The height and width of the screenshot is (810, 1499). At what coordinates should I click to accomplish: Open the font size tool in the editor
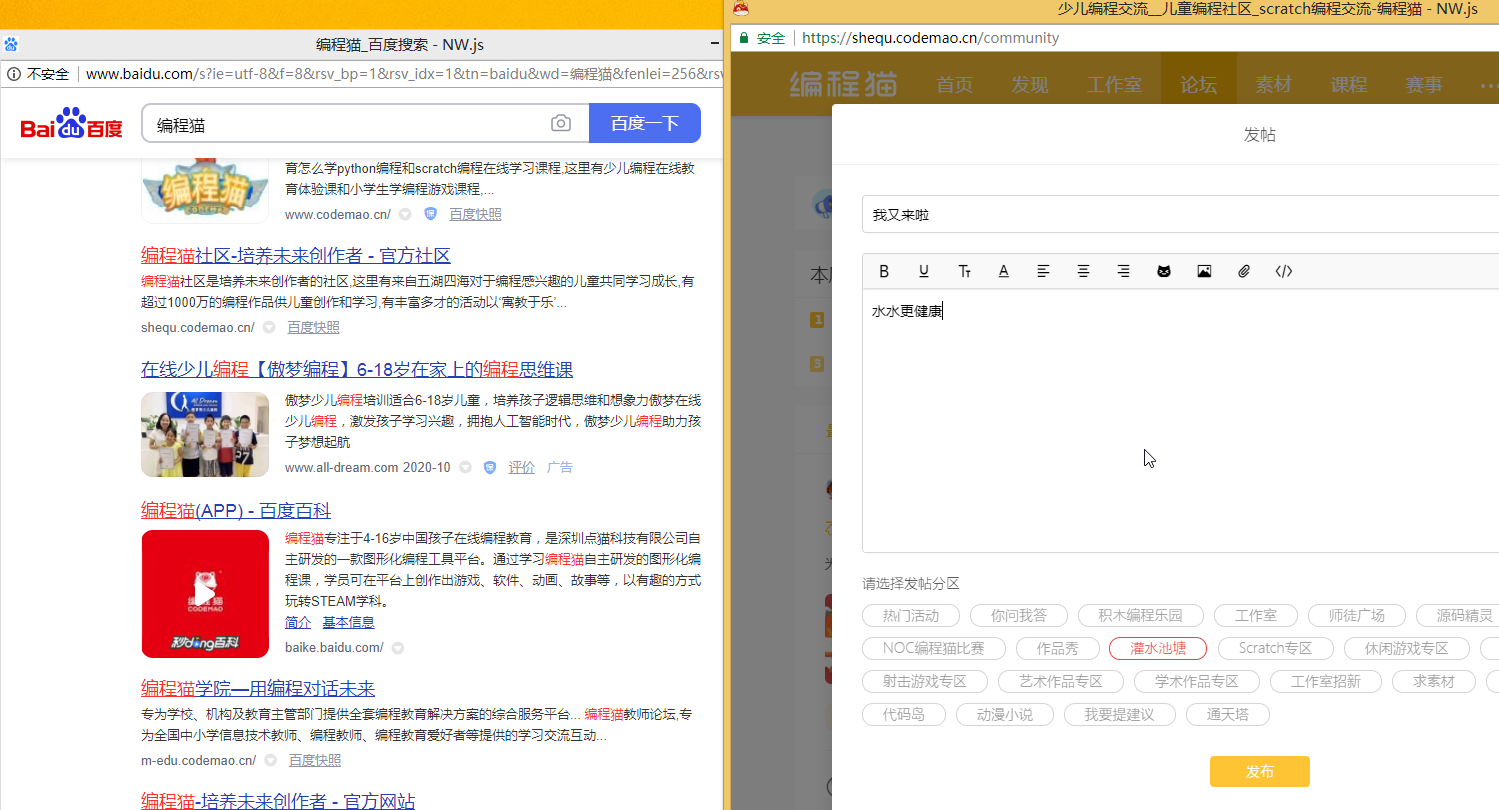(x=964, y=271)
